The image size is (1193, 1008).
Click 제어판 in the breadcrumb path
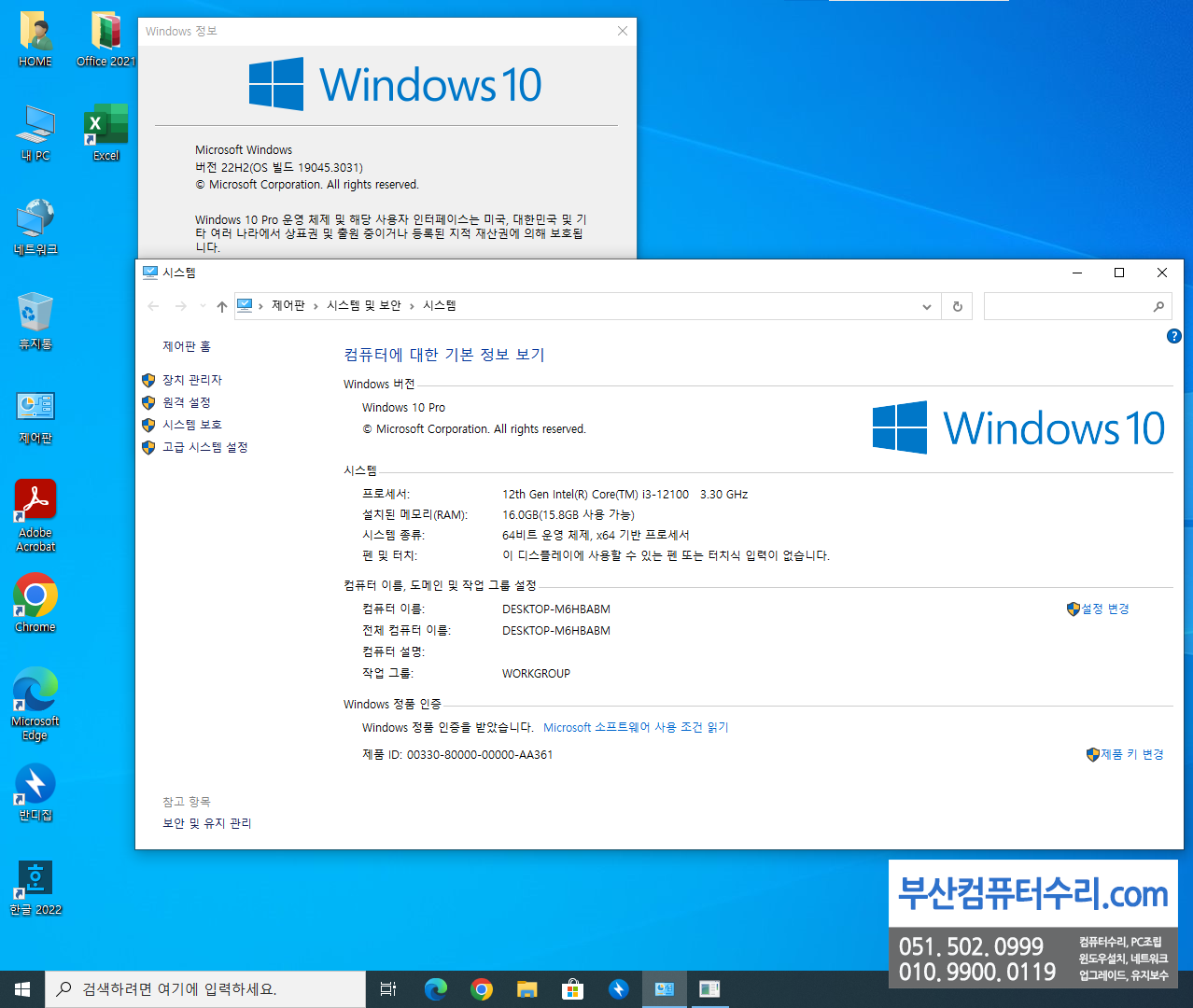click(x=288, y=306)
